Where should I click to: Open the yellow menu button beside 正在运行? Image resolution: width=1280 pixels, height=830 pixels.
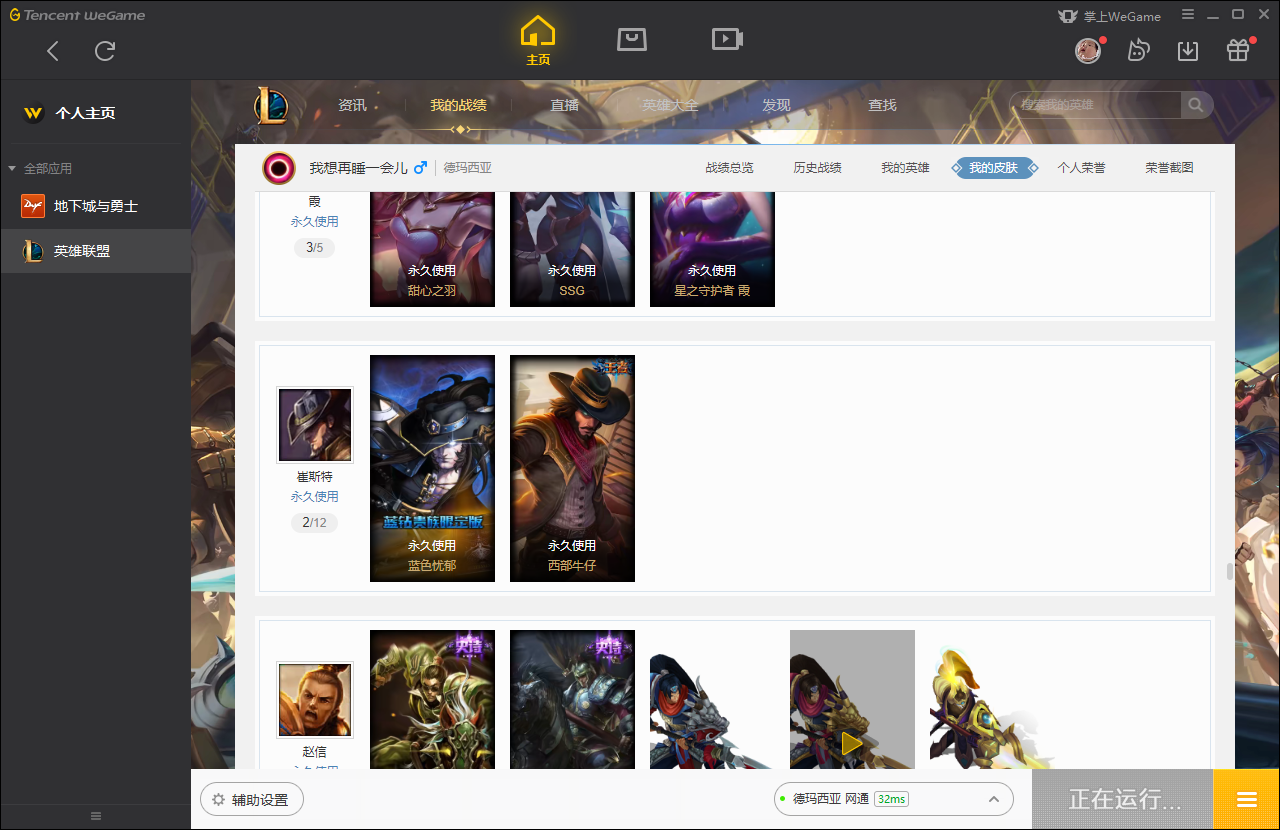tap(1246, 799)
